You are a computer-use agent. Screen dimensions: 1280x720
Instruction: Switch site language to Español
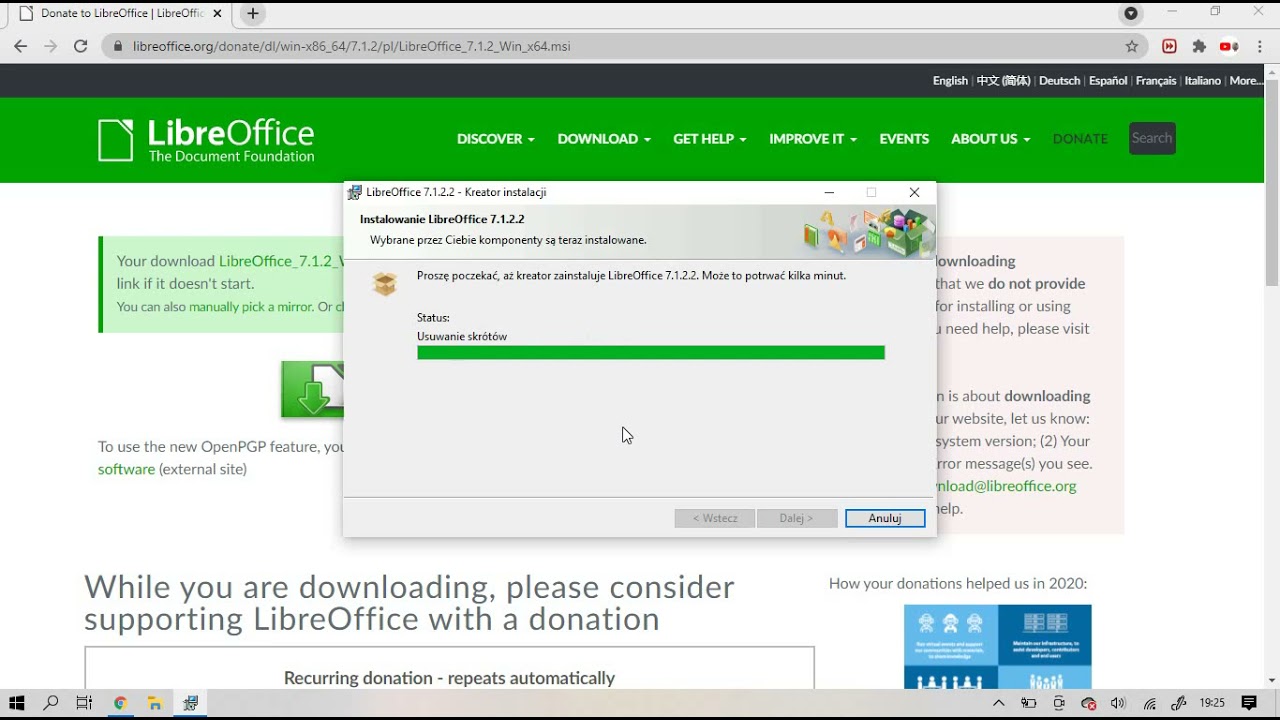click(x=1108, y=81)
